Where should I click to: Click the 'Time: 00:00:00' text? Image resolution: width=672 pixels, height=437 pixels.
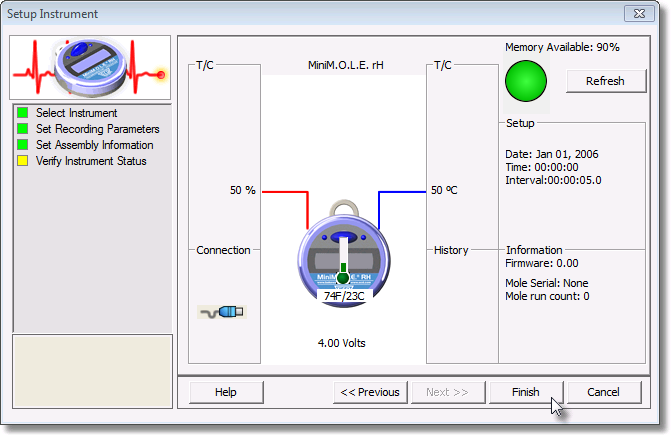(542, 167)
